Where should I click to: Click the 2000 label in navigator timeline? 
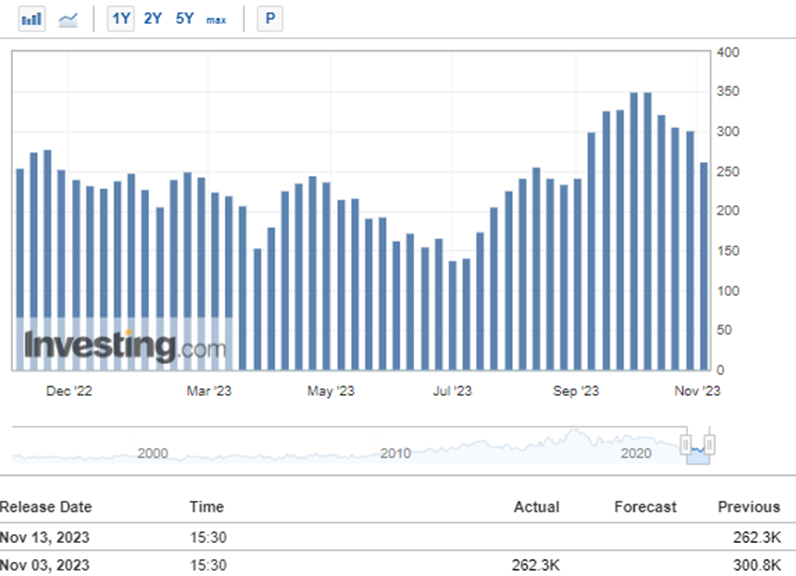coord(152,453)
